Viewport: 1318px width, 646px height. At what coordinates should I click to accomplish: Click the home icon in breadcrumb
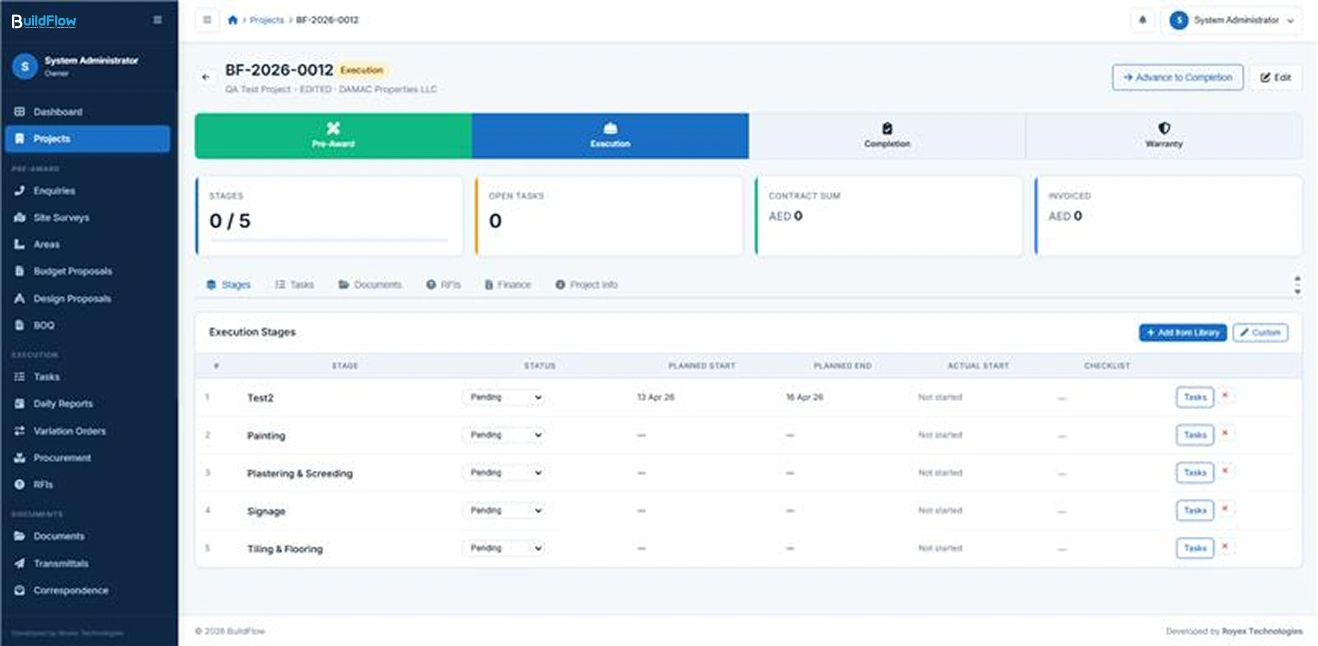[x=233, y=20]
